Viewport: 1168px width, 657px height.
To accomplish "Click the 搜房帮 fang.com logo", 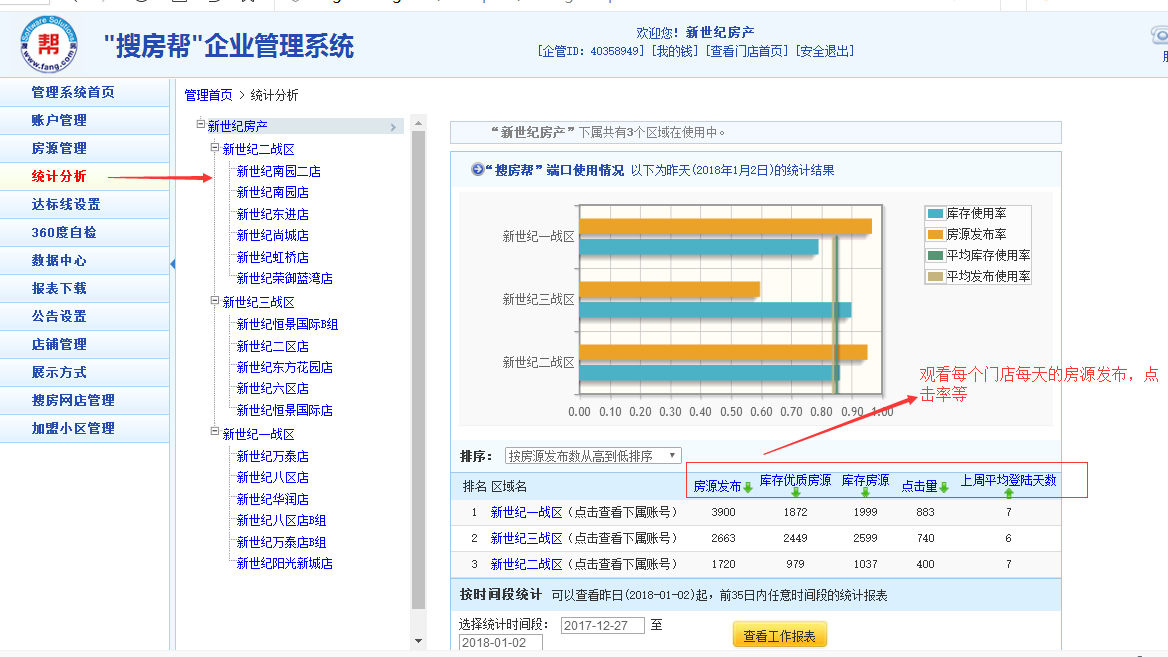I will click(x=49, y=44).
